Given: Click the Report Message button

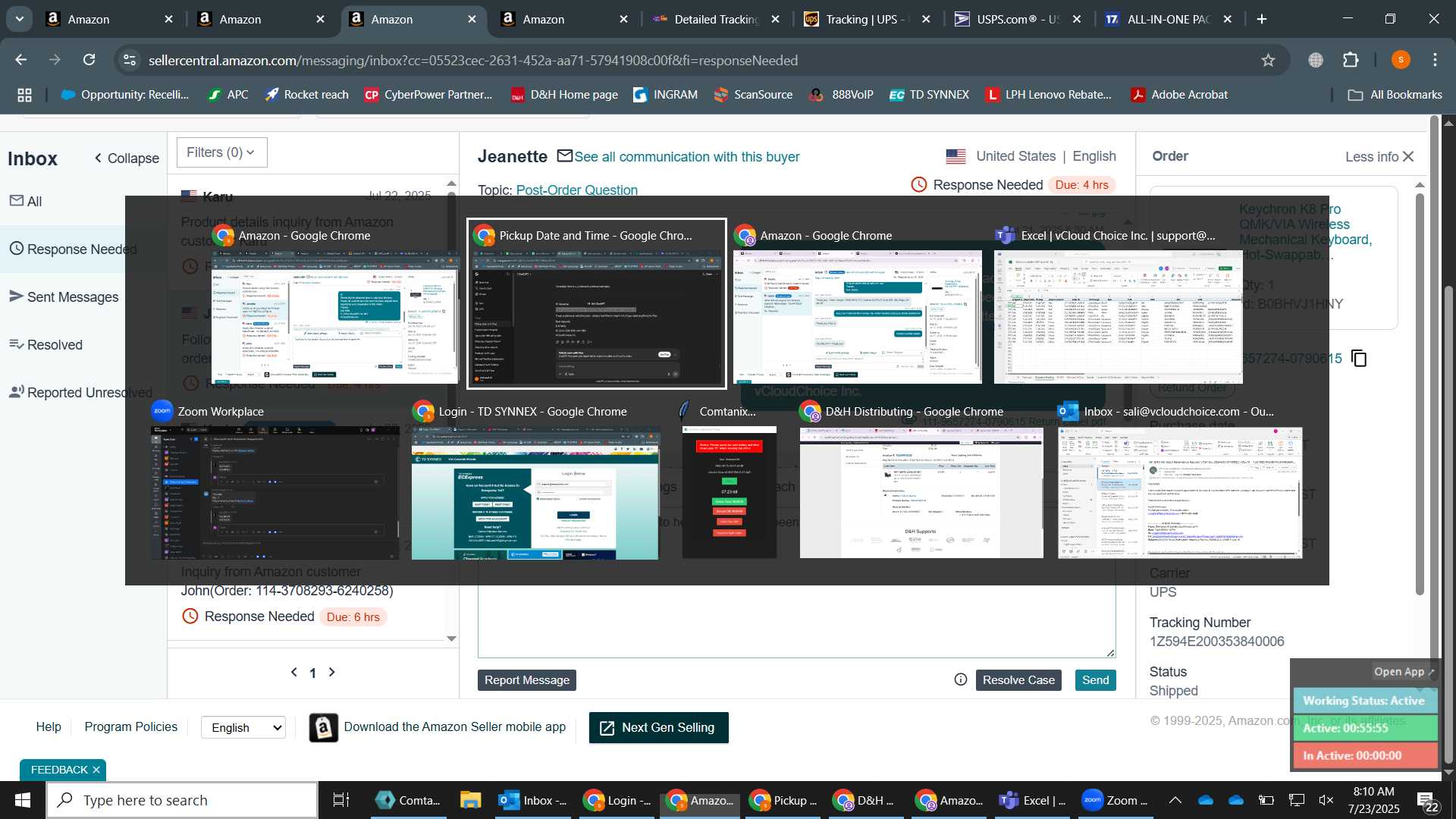Looking at the screenshot, I should [527, 680].
